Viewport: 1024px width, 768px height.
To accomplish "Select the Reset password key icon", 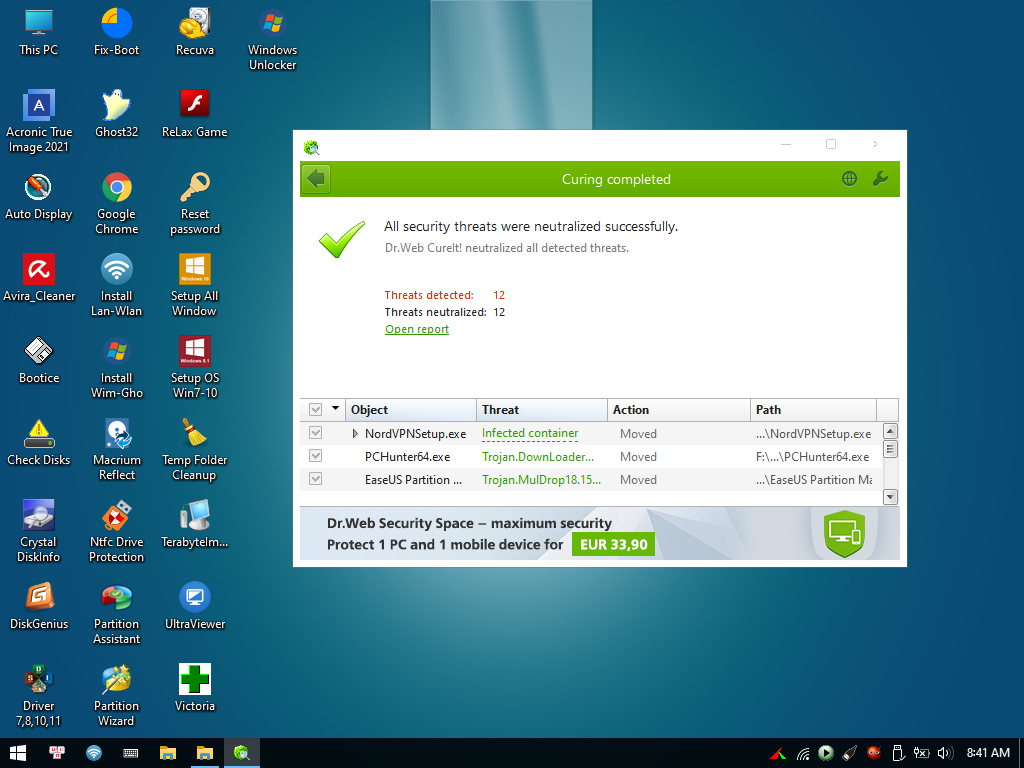I will (195, 204).
